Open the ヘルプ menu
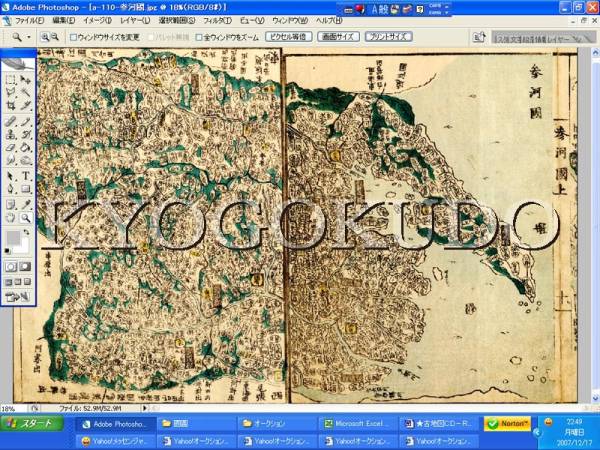600x450 pixels. point(329,21)
